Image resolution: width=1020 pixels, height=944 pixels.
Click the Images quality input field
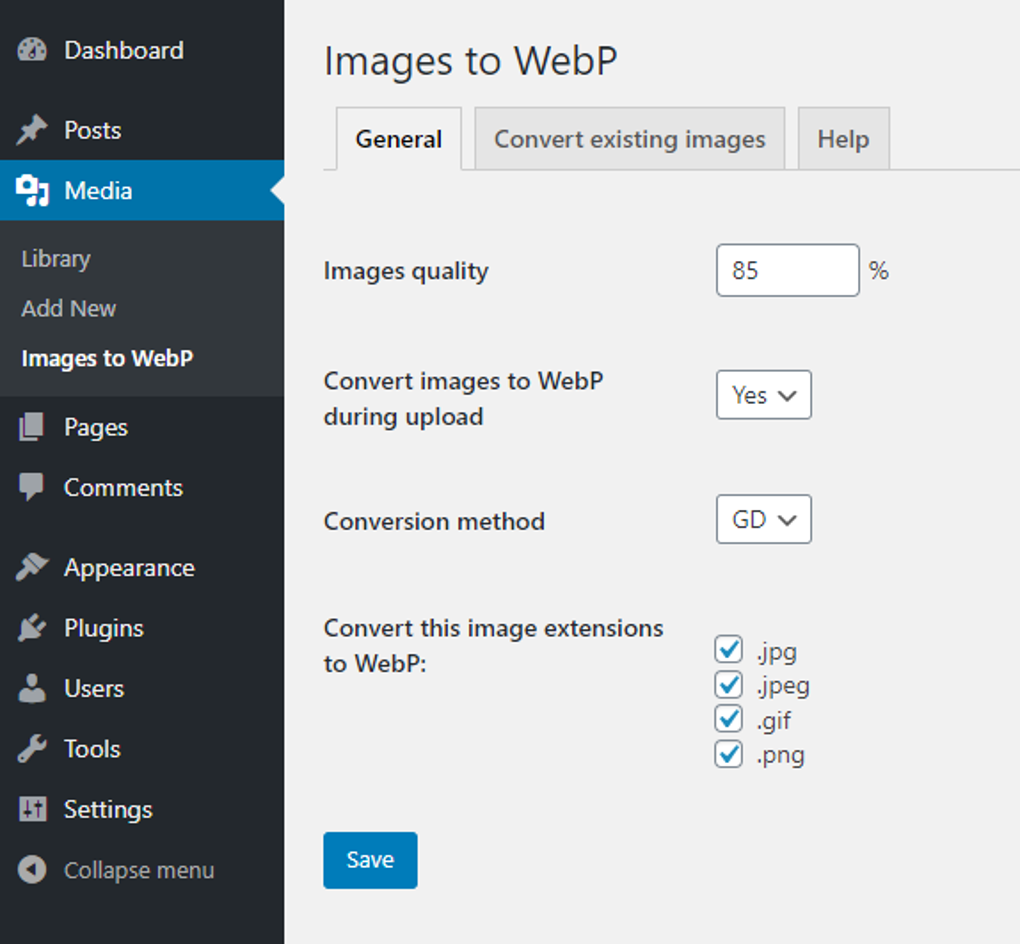(787, 270)
